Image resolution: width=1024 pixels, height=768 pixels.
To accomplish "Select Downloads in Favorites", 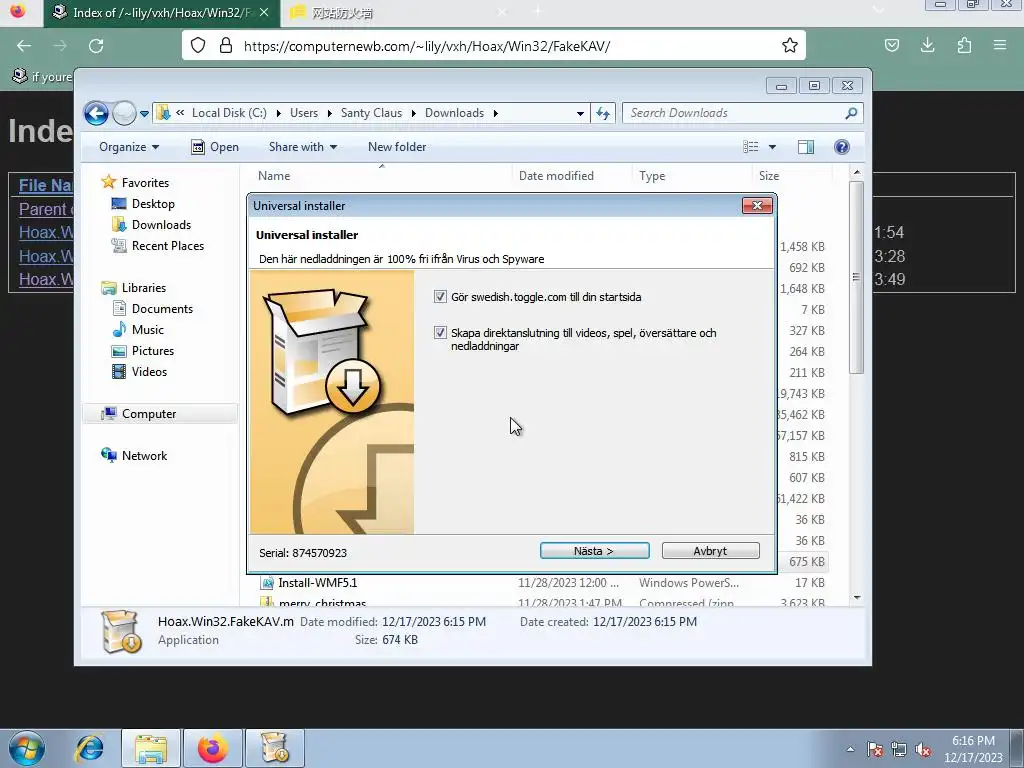I will coord(152,225).
